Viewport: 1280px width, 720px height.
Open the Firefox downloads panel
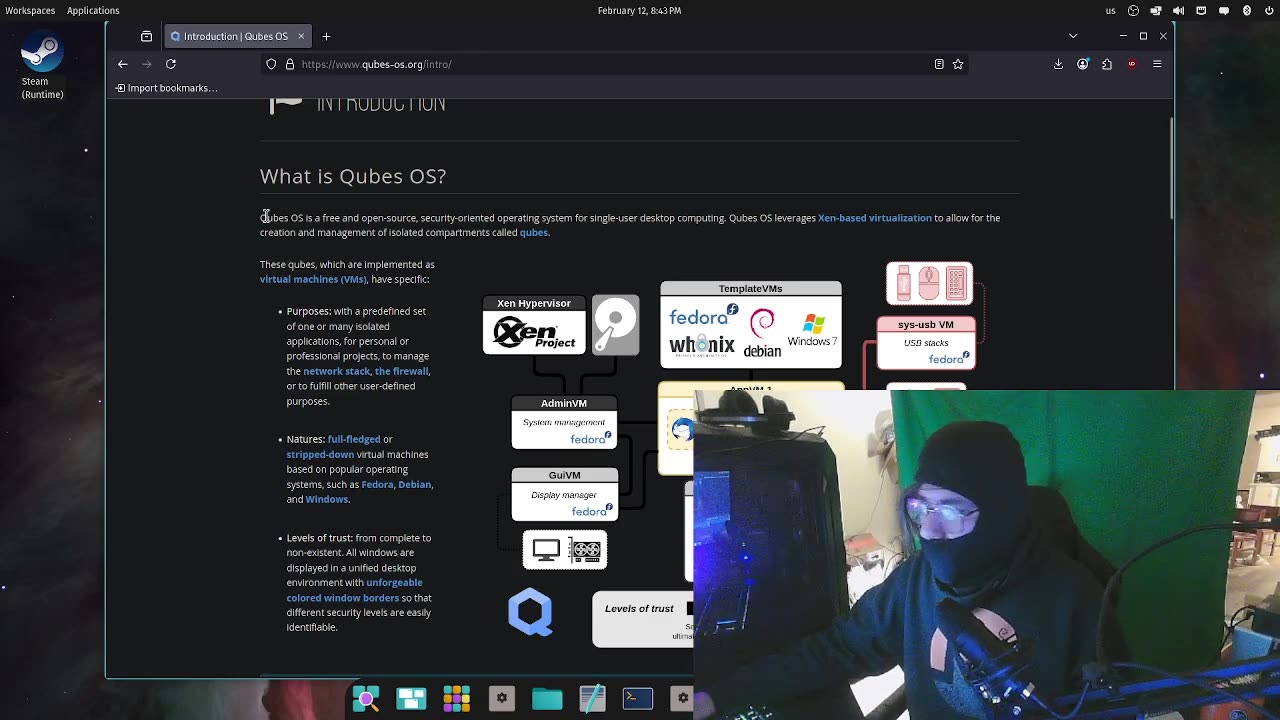pyautogui.click(x=1058, y=64)
